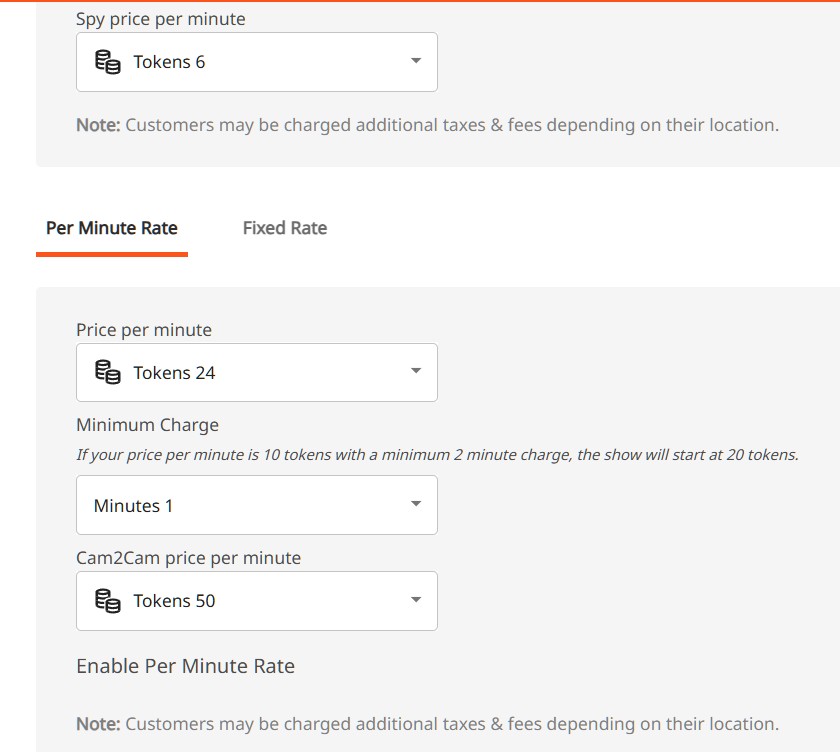
Task: Click the coin icon beside Tokens 50
Action: click(107, 601)
